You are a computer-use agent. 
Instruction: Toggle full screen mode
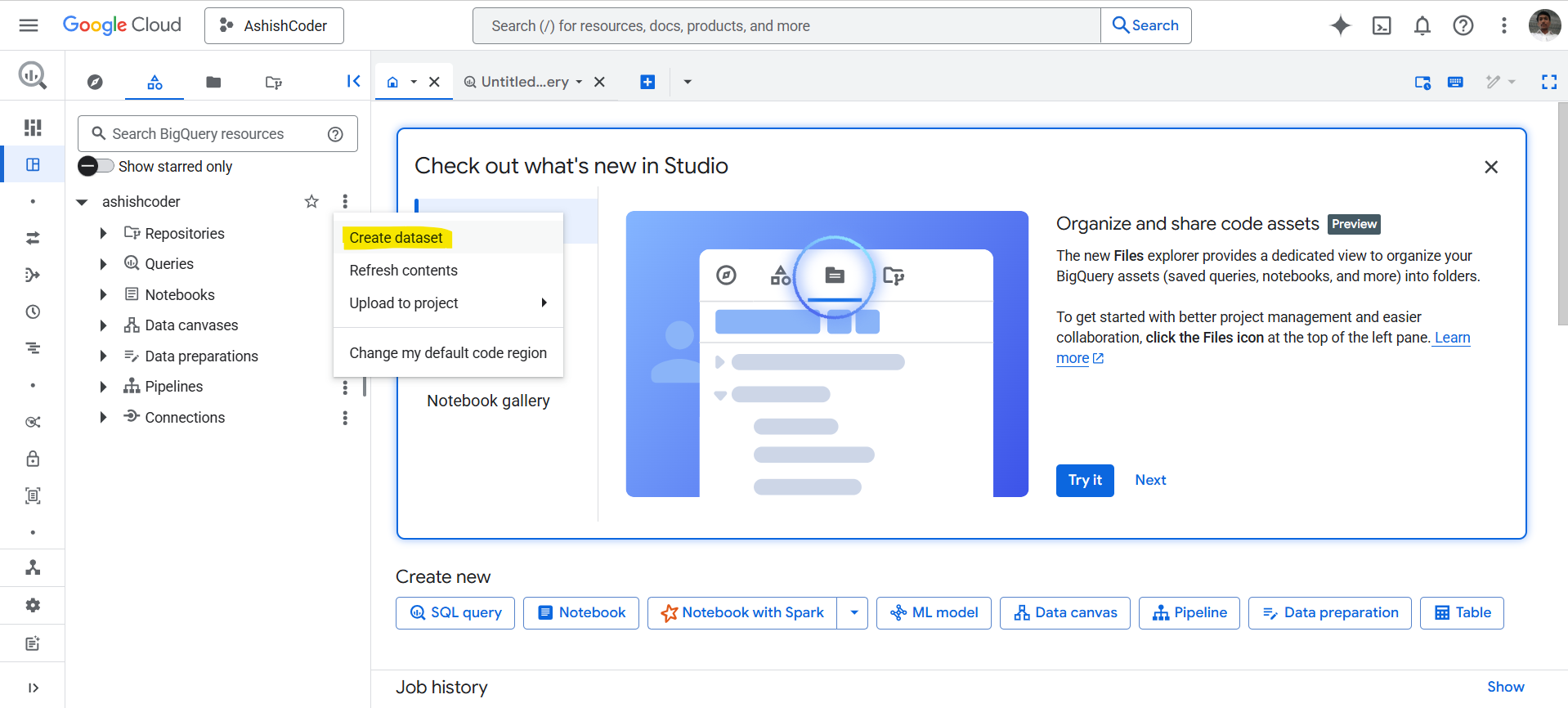1549,82
